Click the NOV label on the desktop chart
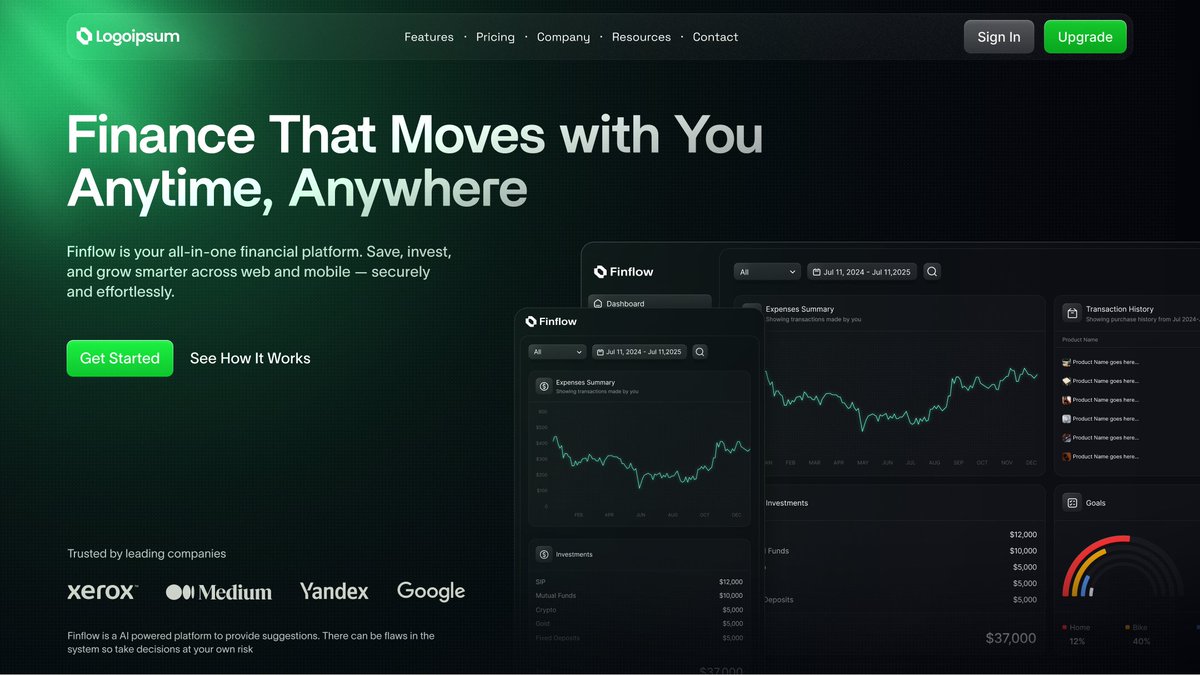The width and height of the screenshot is (1200, 675). 1006,463
